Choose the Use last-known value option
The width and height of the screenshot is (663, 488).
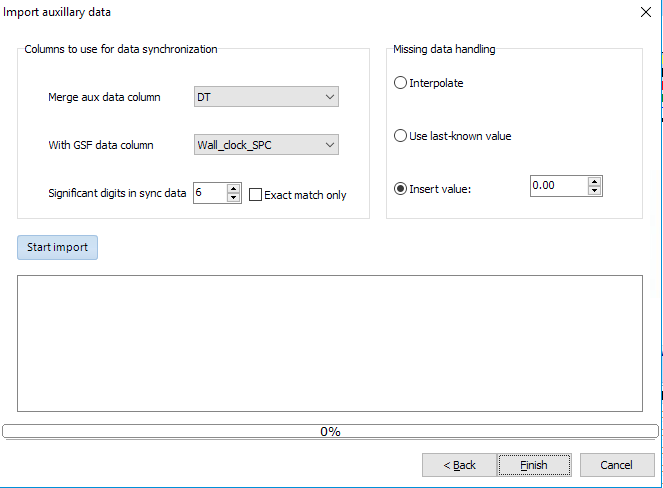pos(401,135)
